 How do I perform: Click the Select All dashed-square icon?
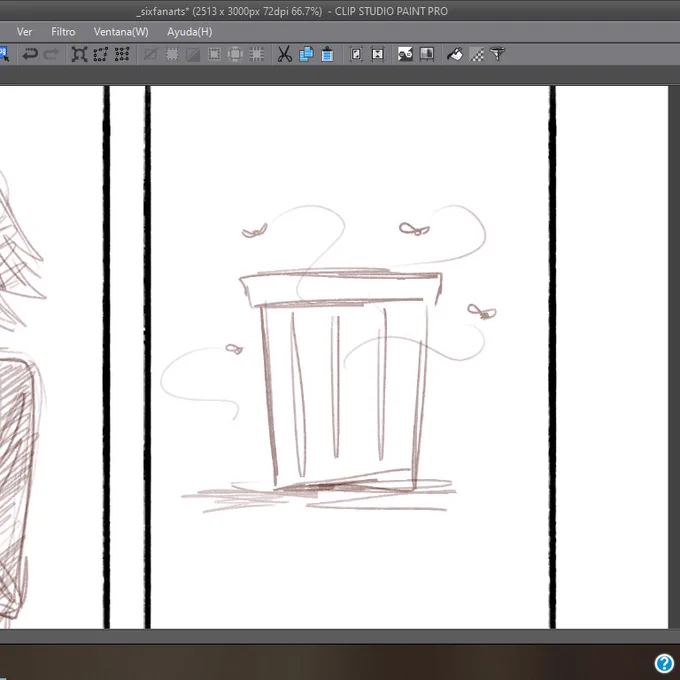point(172,54)
